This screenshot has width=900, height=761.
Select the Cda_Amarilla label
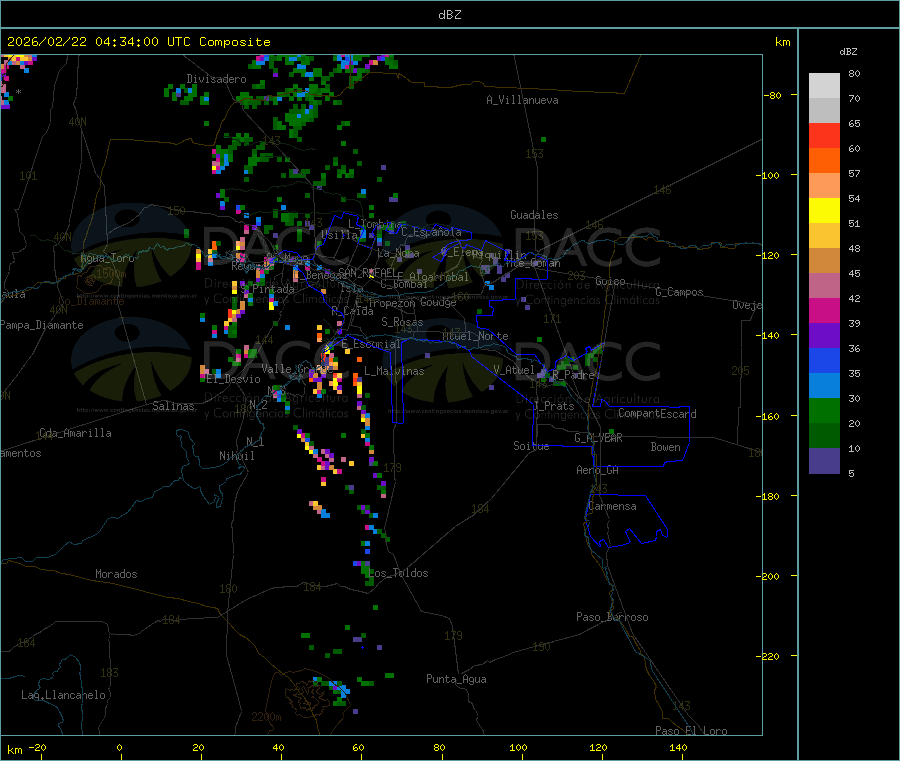[x=75, y=433]
